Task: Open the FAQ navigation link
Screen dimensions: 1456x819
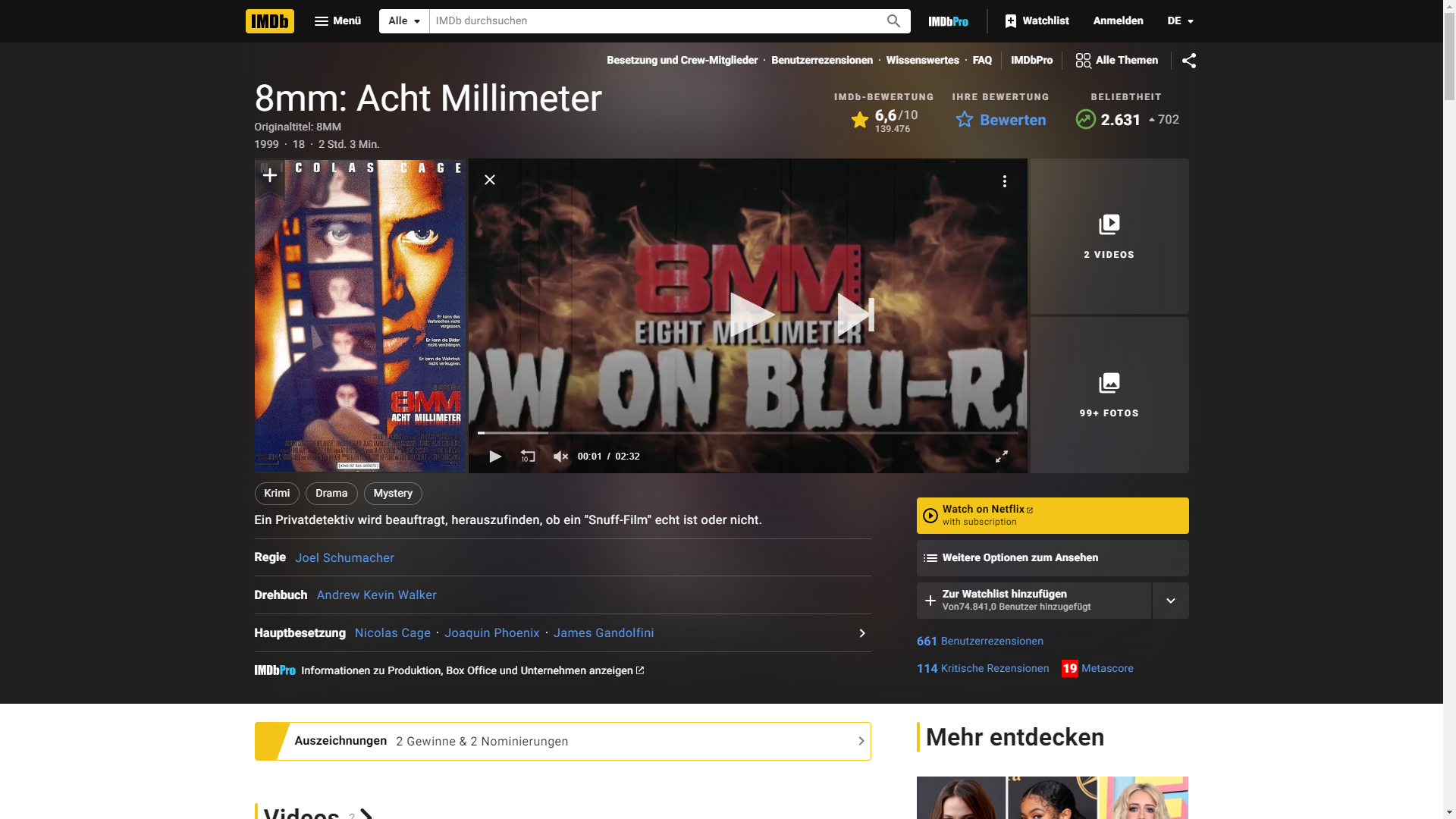Action: click(982, 61)
